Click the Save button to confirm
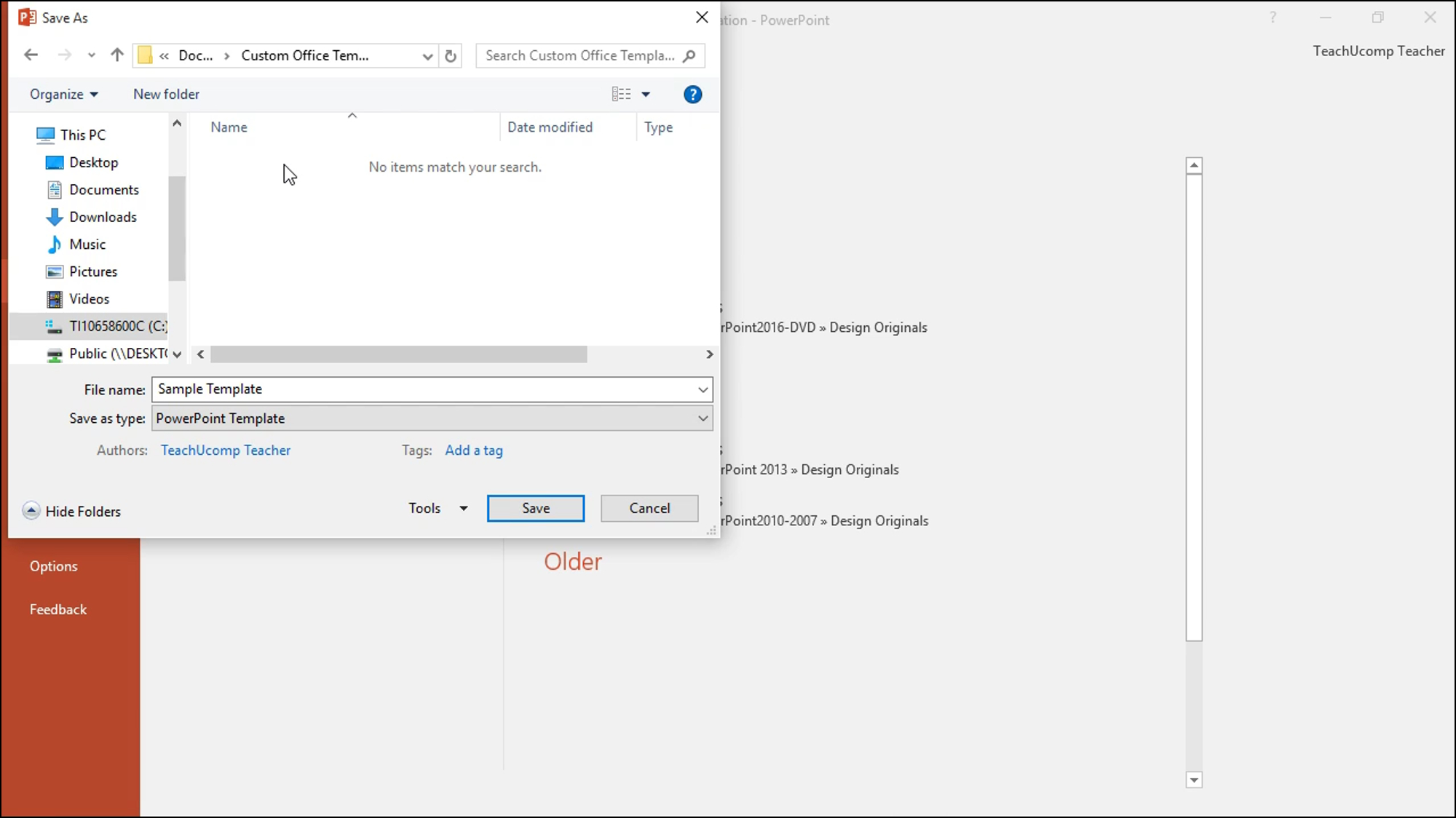 coord(536,508)
